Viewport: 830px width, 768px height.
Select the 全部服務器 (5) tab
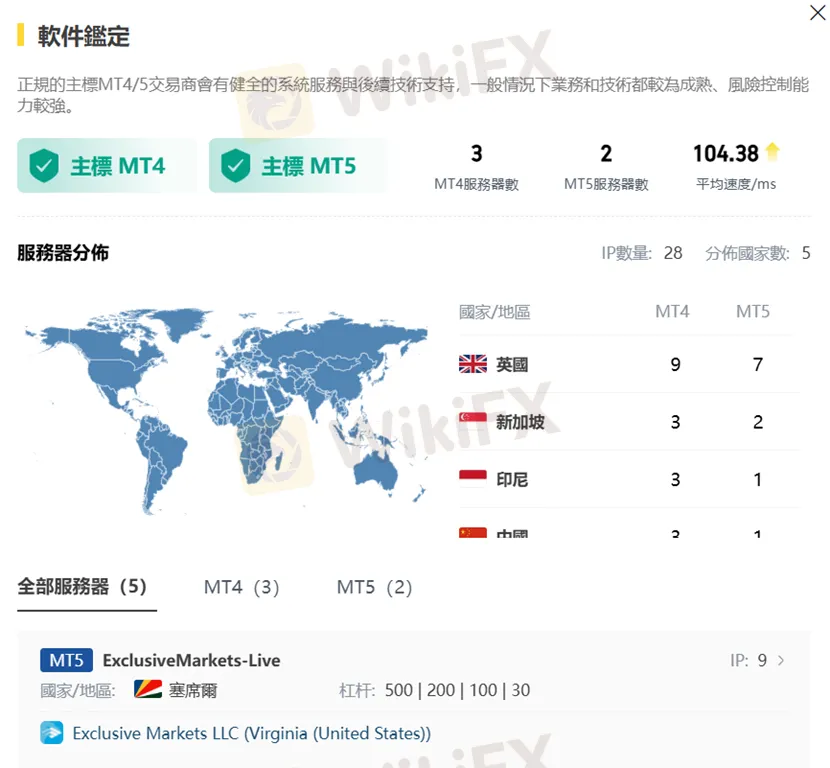(82, 587)
